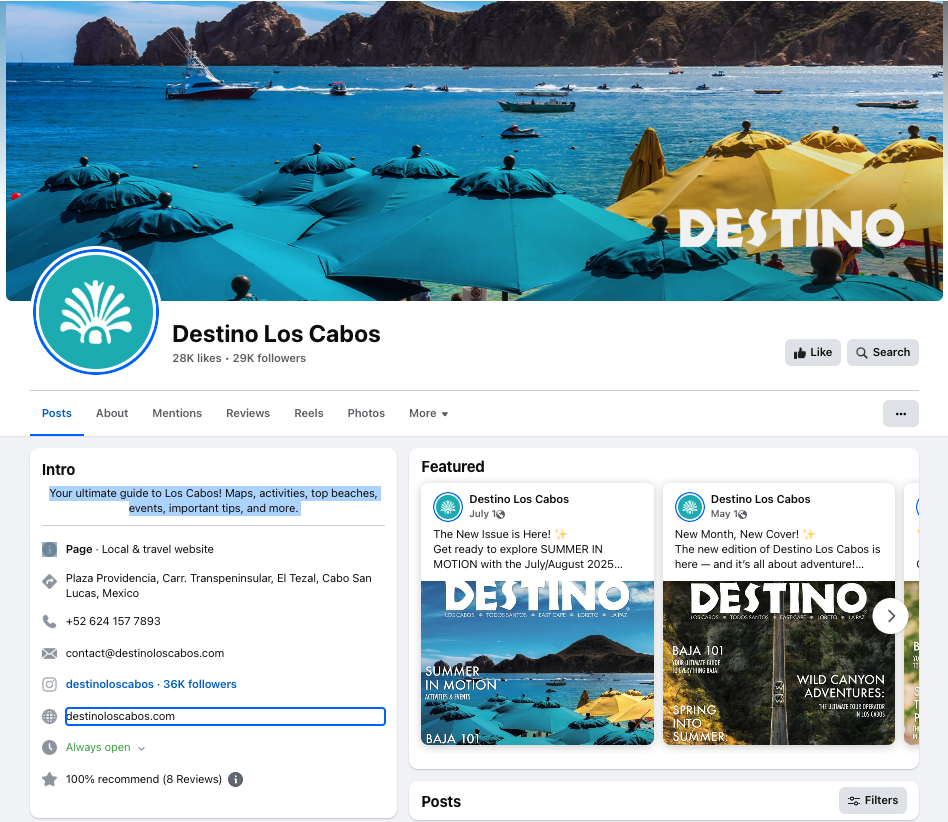Click the globe website icon
Screen dimensions: 948x822
point(50,716)
